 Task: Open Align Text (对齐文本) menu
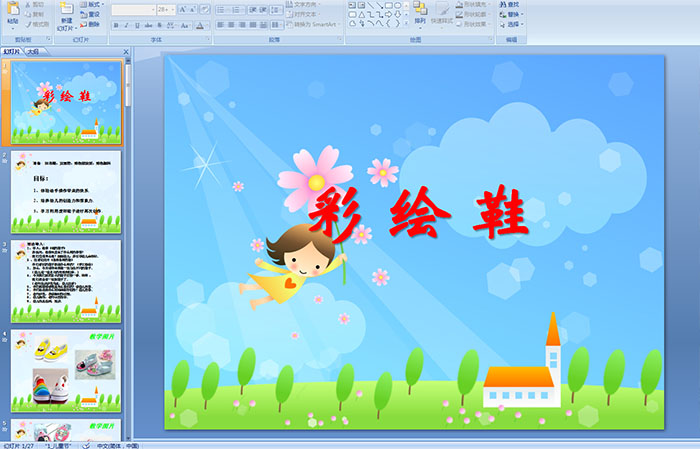[303, 14]
